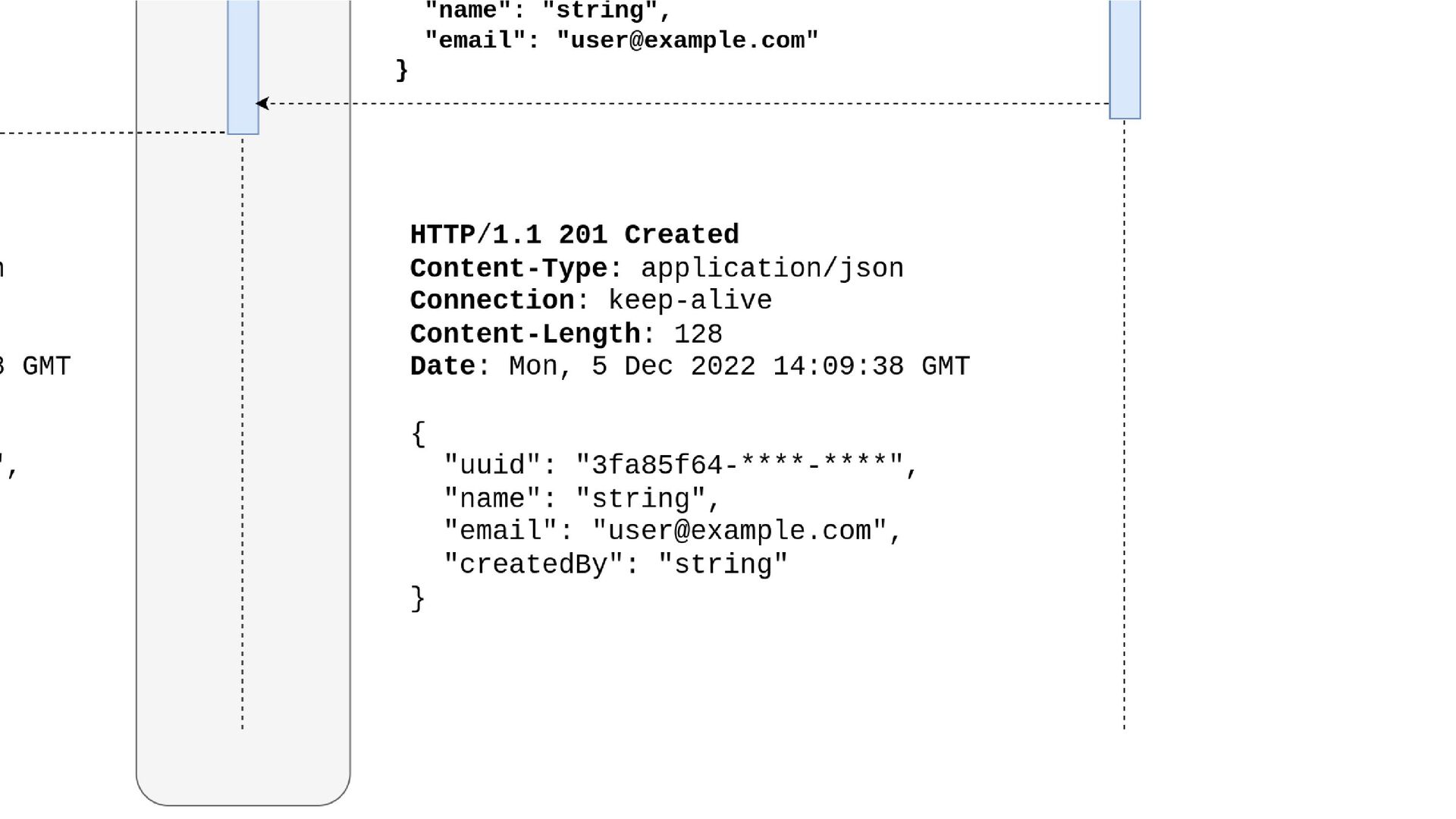
Task: Select the dashed return arrow head
Action: (262, 103)
